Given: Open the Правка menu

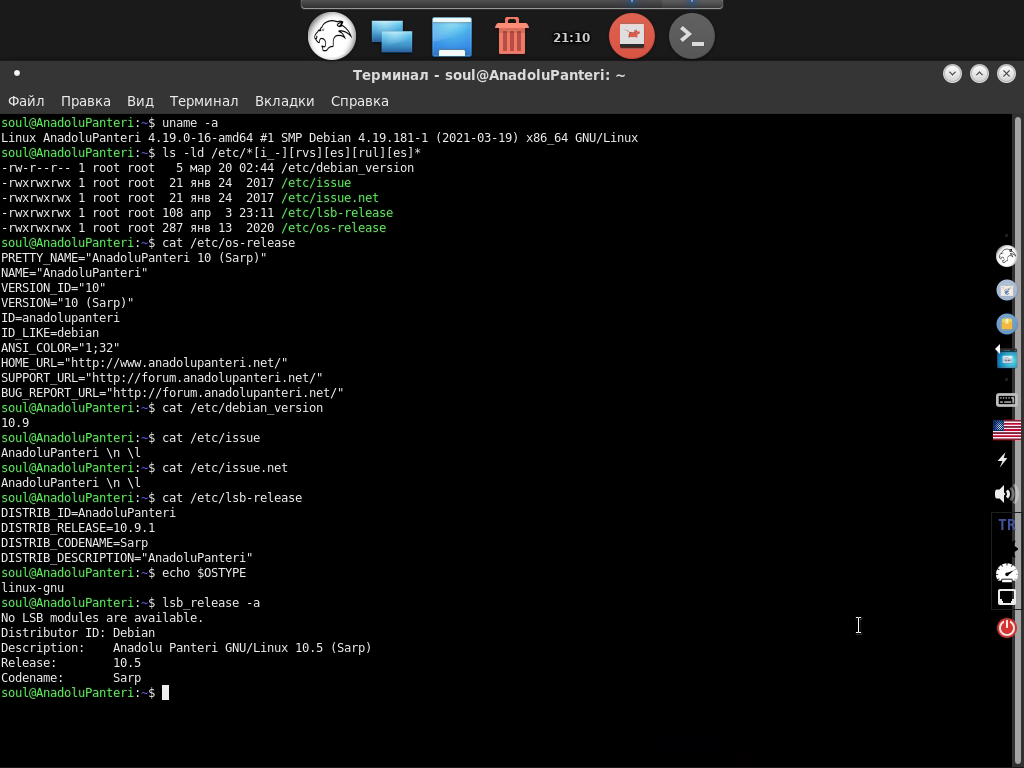Looking at the screenshot, I should click(x=86, y=101).
